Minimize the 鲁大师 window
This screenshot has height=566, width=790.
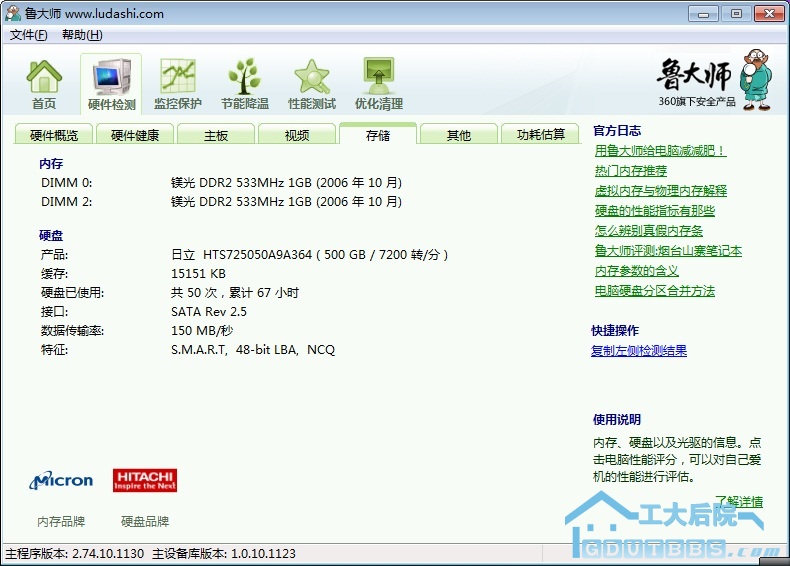click(x=703, y=14)
